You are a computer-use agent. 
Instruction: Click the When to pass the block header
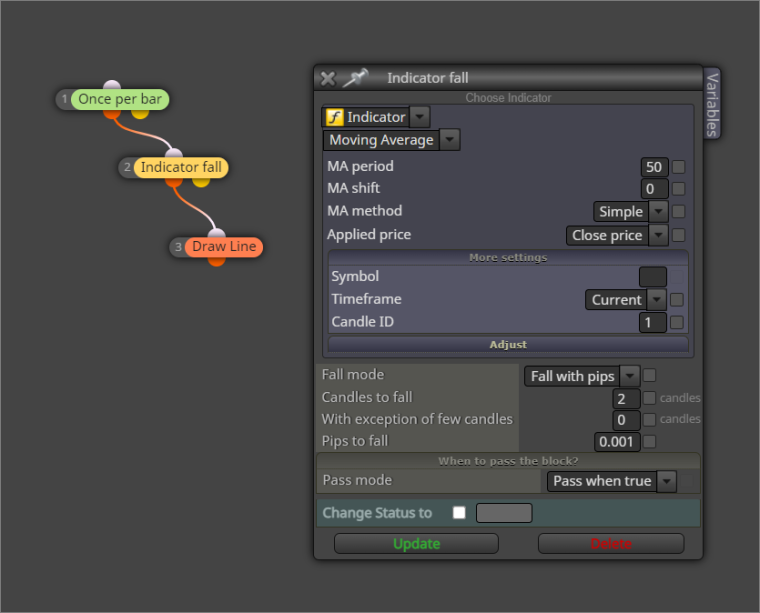coord(508,461)
